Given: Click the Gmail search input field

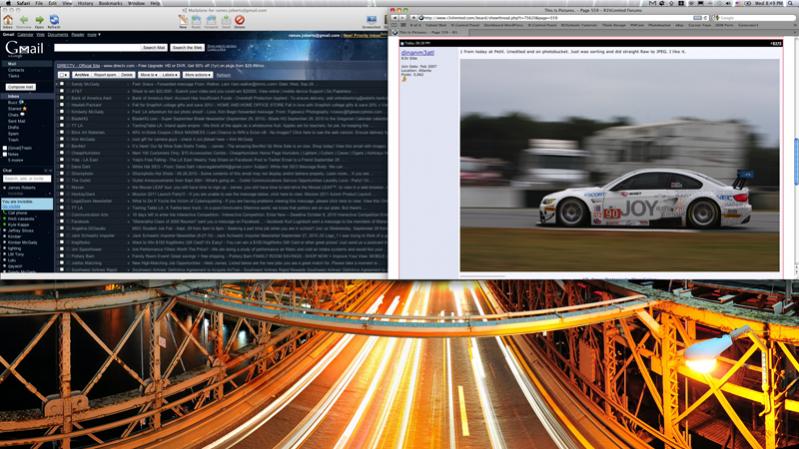Looking at the screenshot, I should coord(95,47).
